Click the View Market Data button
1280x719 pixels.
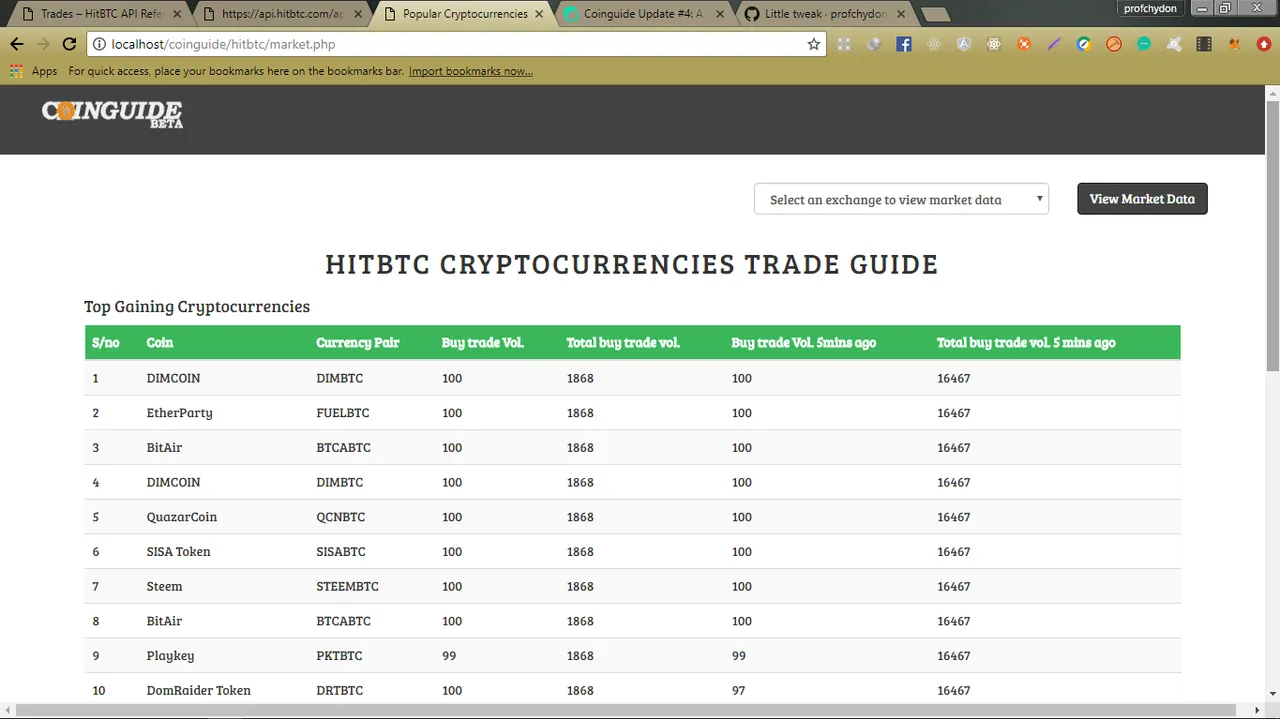1142,199
